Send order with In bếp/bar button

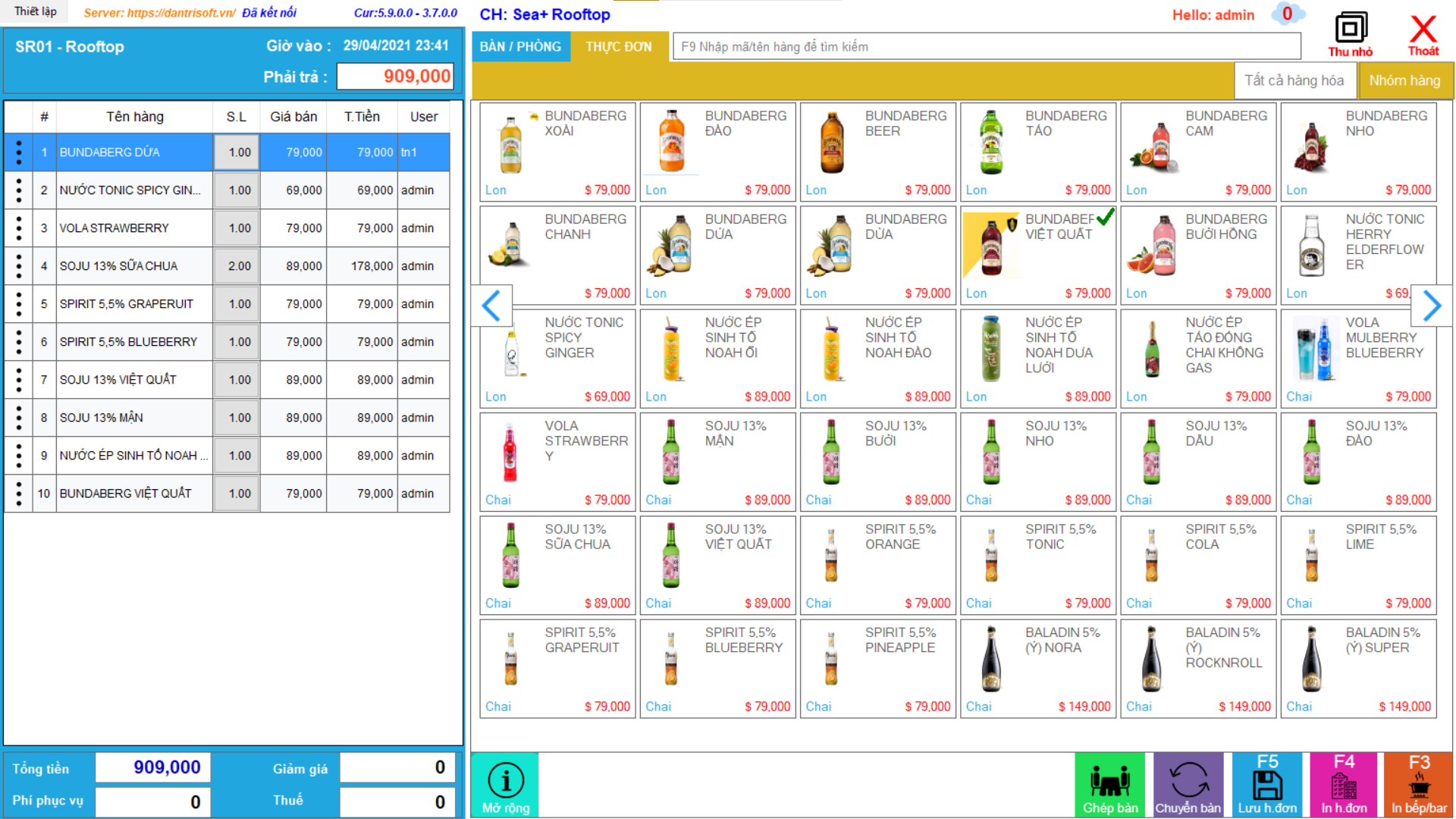click(x=1419, y=785)
